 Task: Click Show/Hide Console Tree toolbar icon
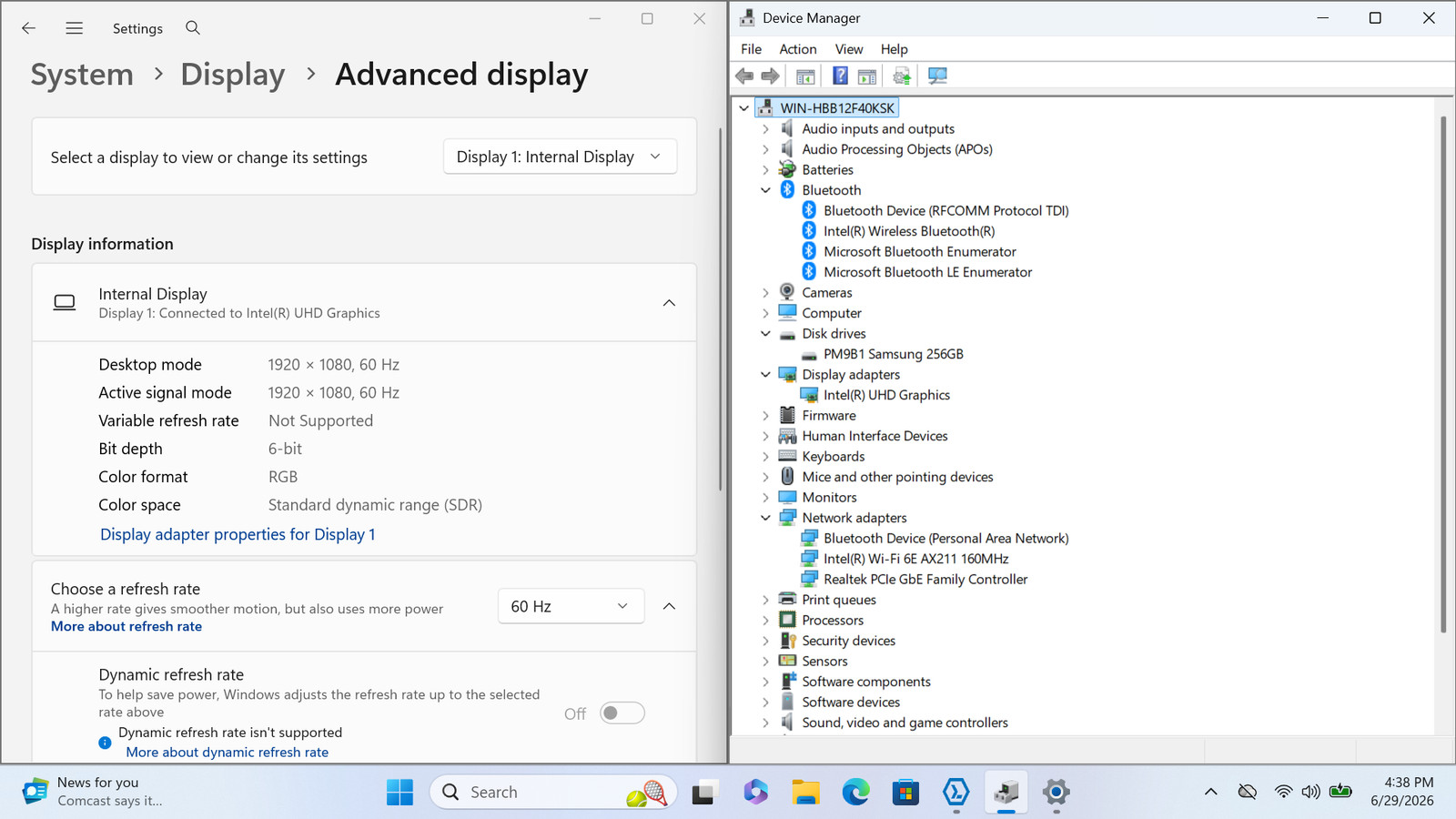805,76
